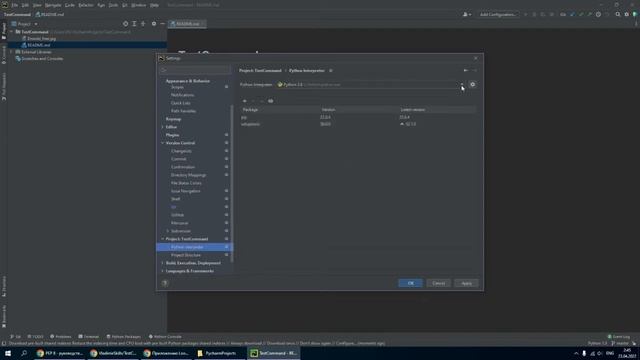Screen dimensions: 640x360
Task: Click the README.md editor tab
Action: [187, 24]
